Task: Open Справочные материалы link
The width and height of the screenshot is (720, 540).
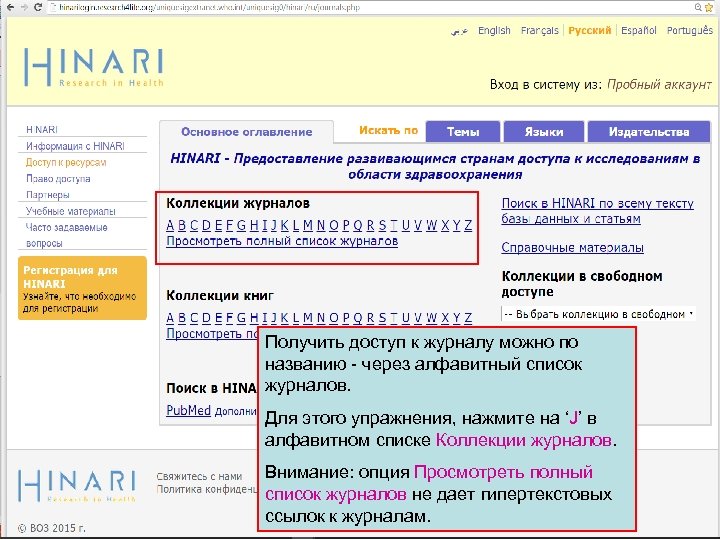Action: click(572, 248)
